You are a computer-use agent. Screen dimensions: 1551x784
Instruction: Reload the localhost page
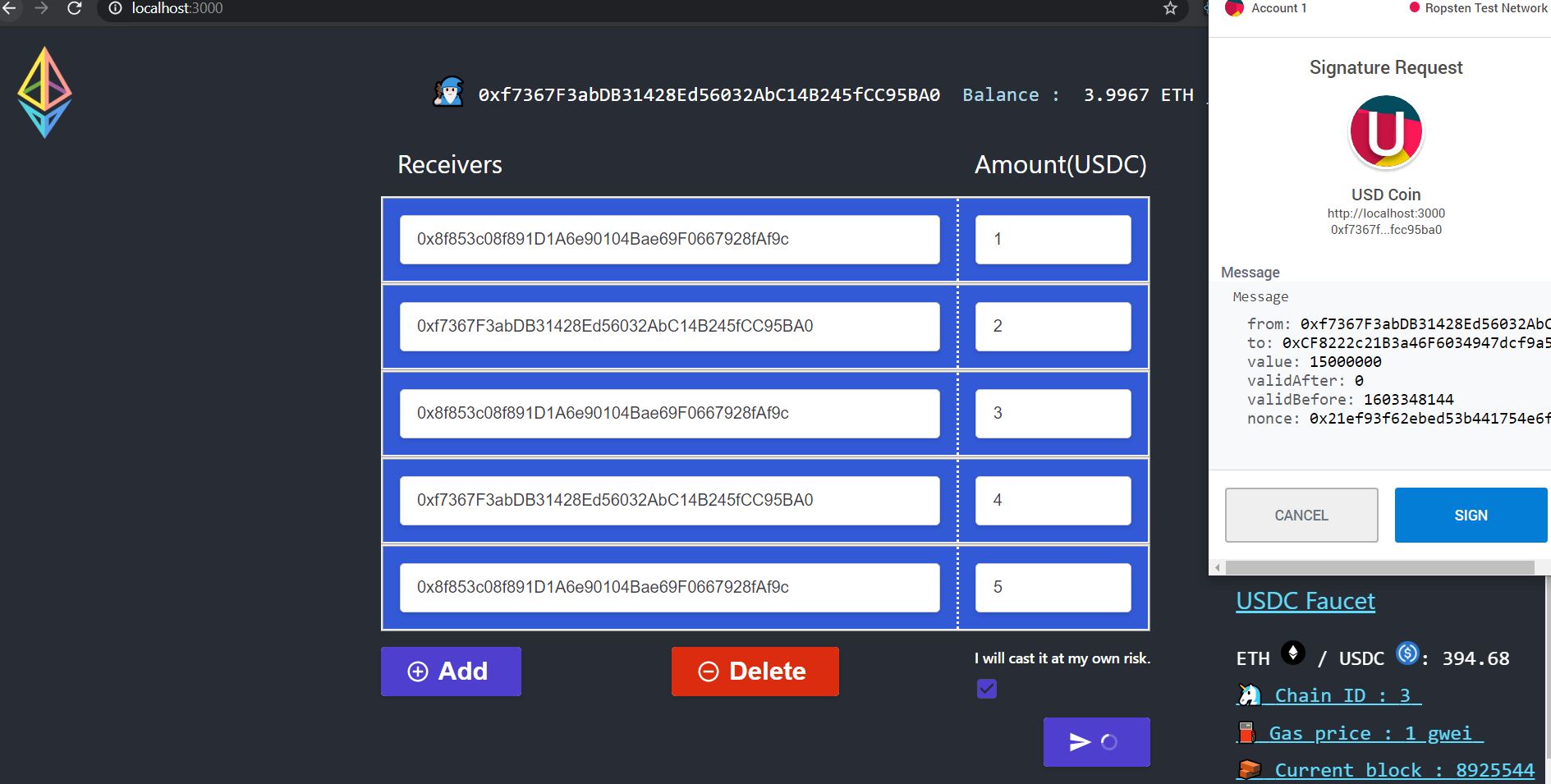coord(74,8)
